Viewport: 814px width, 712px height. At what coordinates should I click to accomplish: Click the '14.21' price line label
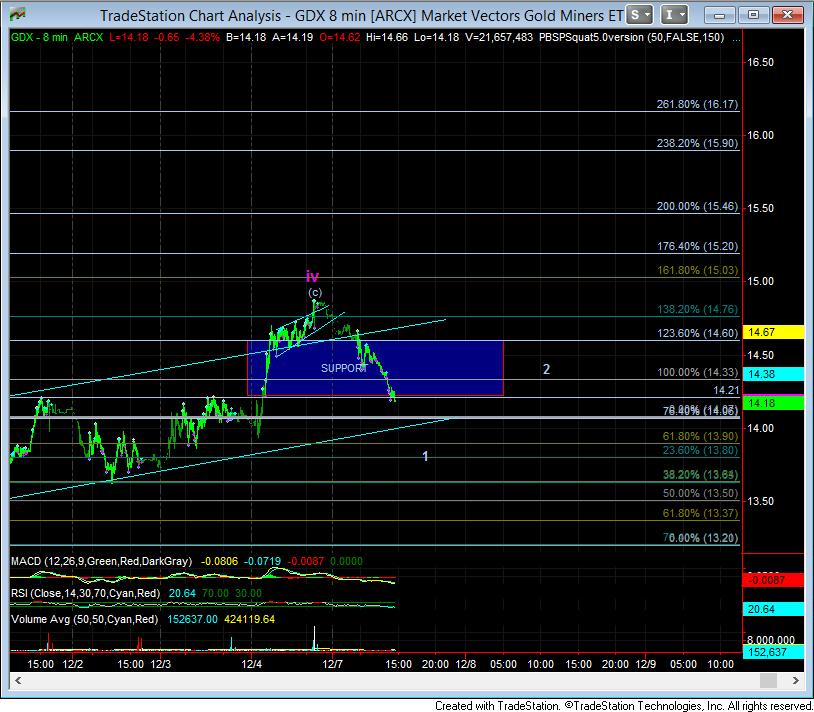(x=726, y=390)
